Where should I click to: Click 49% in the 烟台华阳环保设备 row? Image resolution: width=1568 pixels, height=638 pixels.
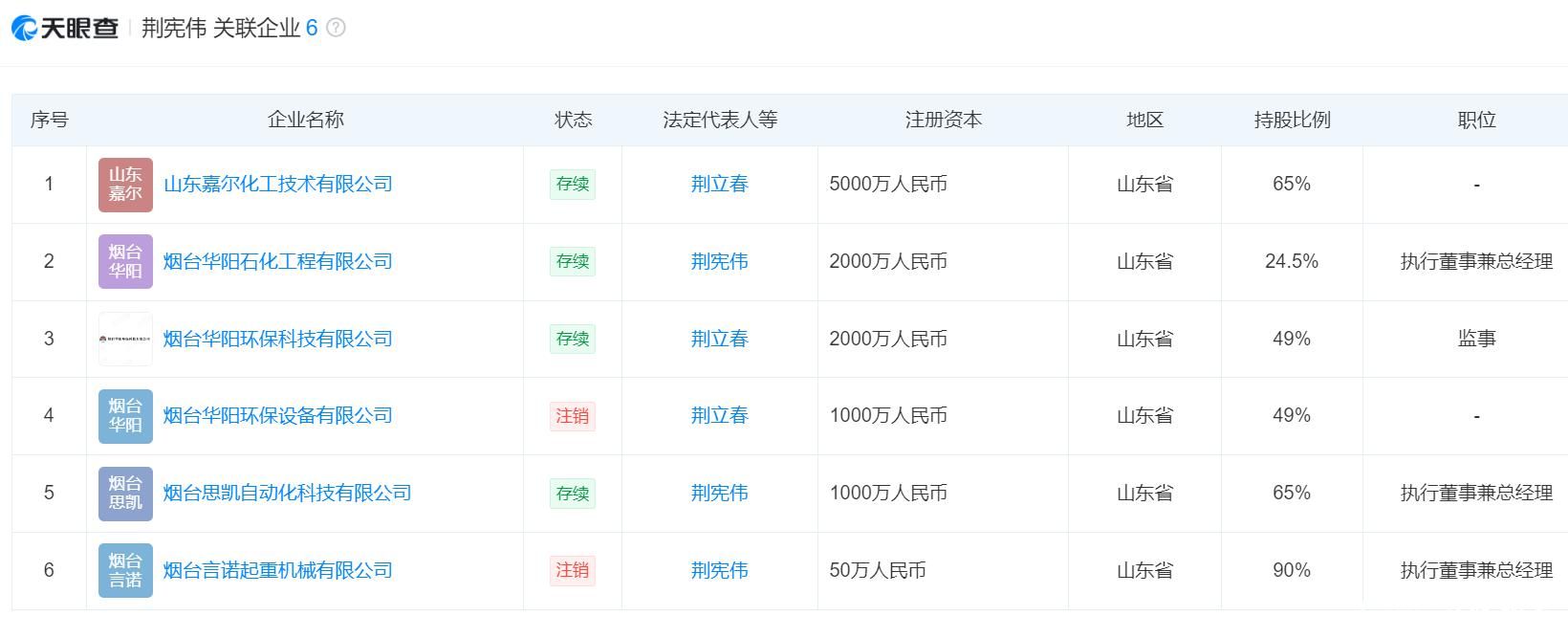point(1292,416)
